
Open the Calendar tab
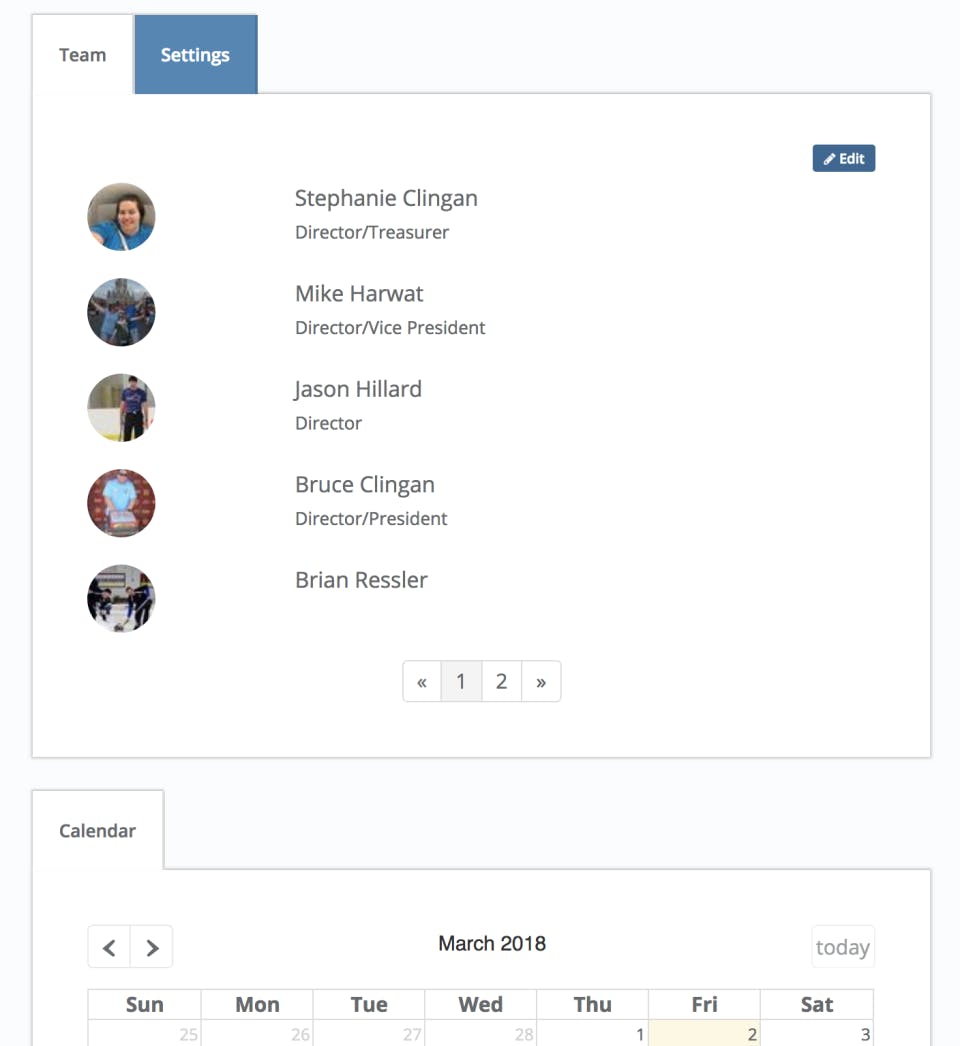click(x=97, y=830)
